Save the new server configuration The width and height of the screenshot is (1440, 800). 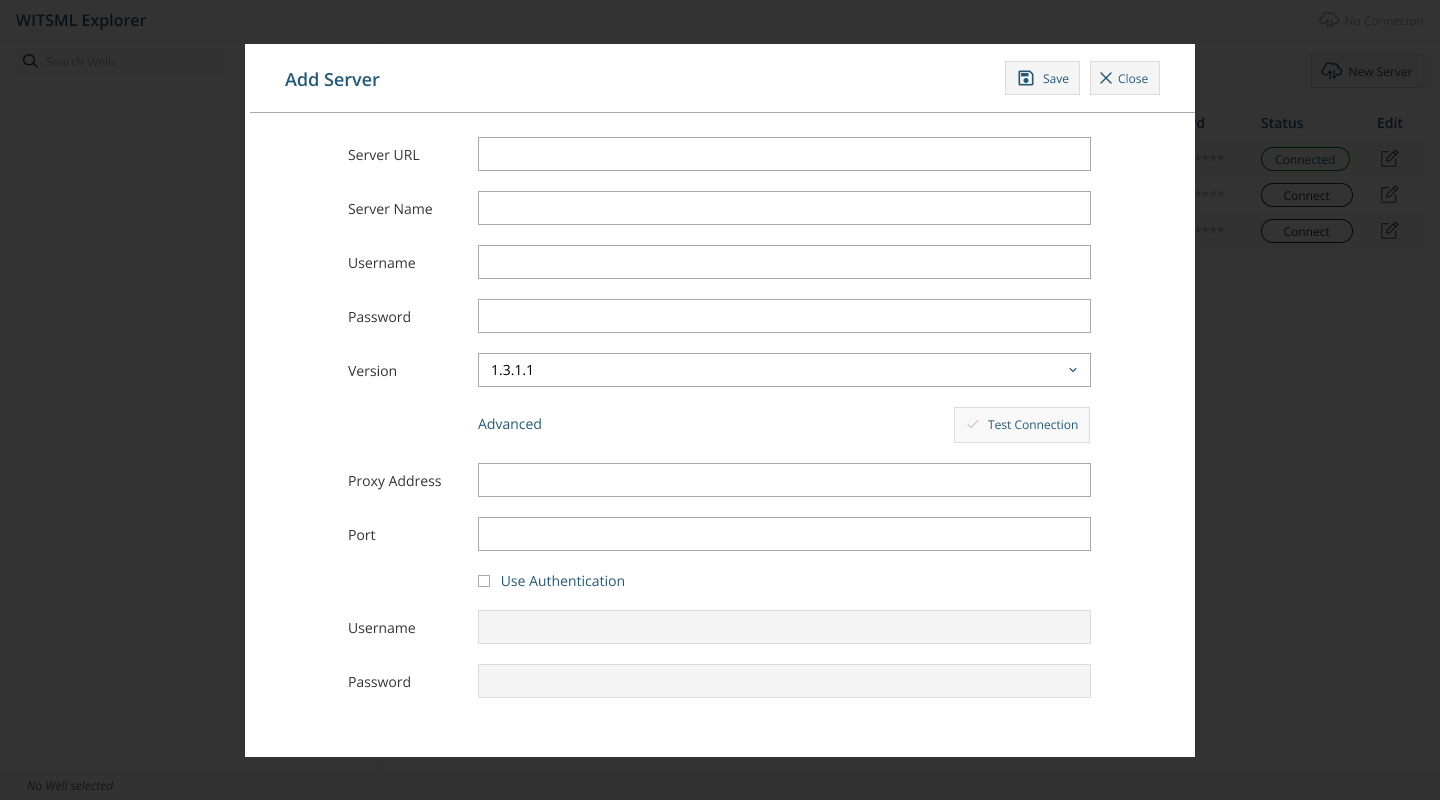(x=1042, y=78)
